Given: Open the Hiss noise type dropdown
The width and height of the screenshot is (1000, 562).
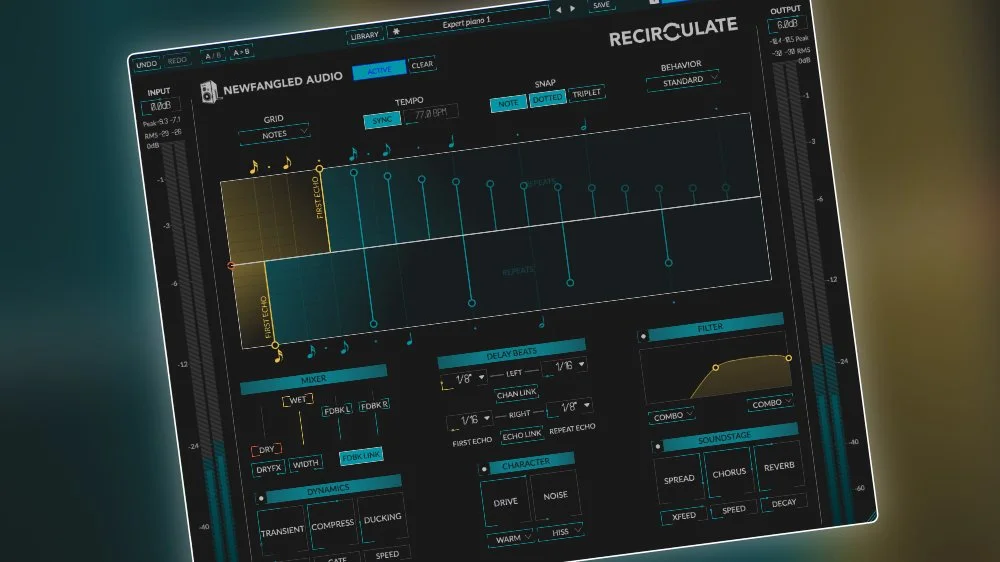Looking at the screenshot, I should click(x=561, y=531).
